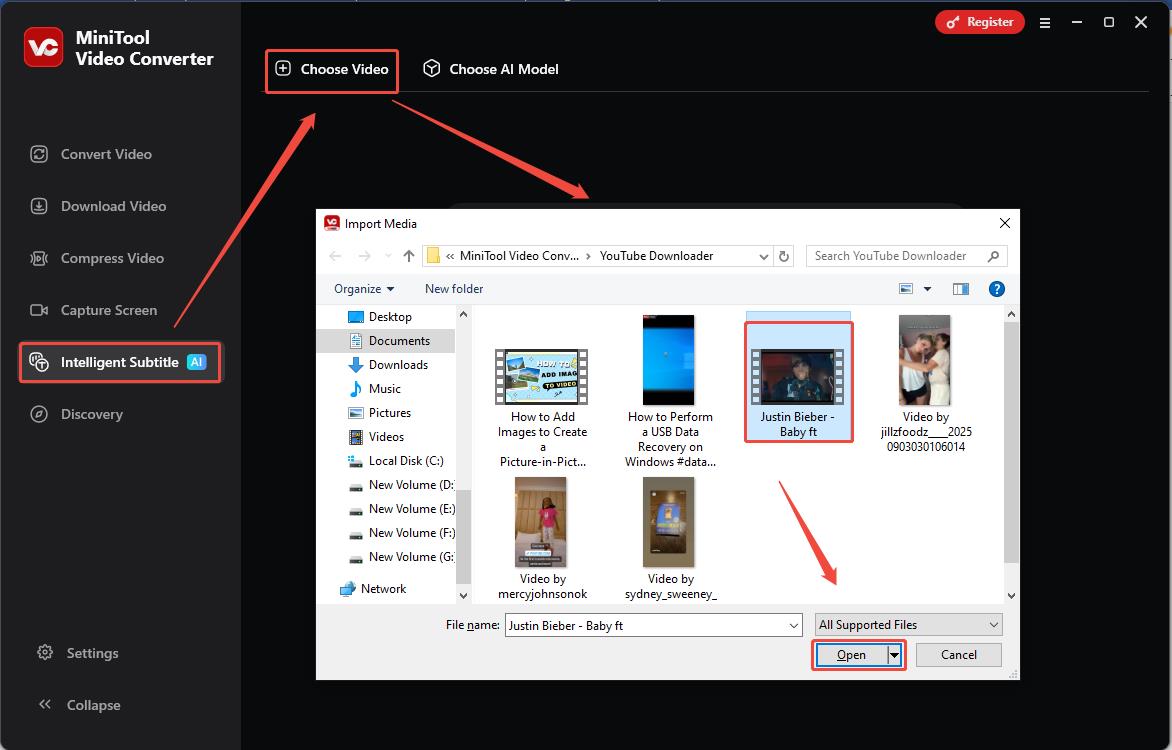The width and height of the screenshot is (1172, 750).
Task: Expand the Open button dropdown arrow
Action: pos(895,655)
